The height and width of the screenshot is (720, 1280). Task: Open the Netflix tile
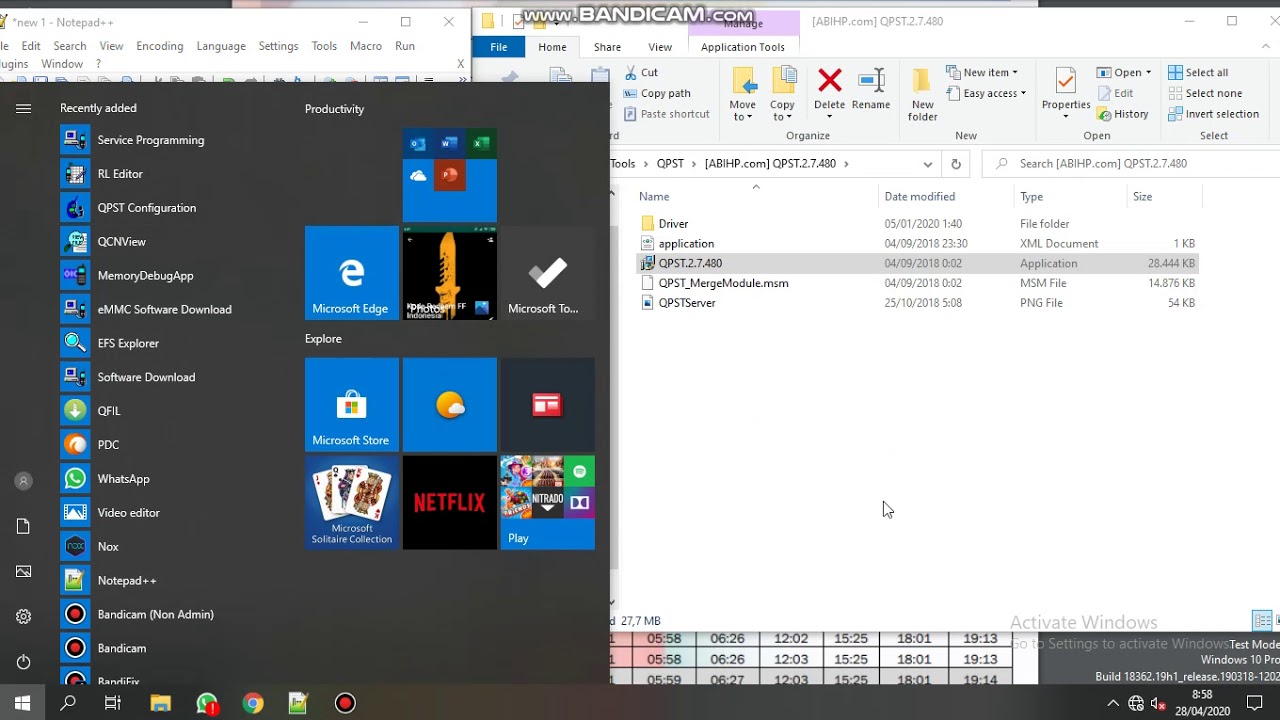coord(450,503)
